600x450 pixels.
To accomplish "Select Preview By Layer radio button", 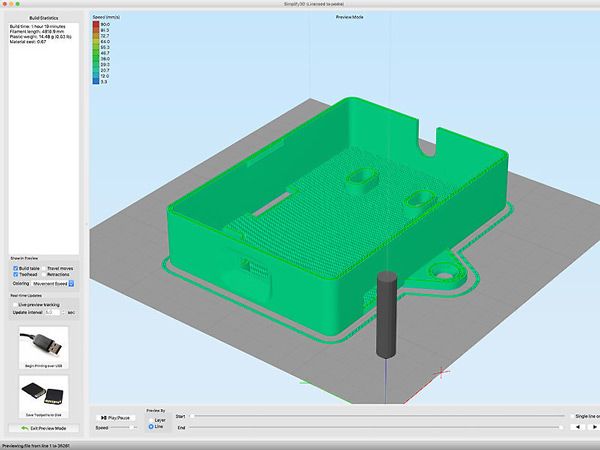I will 150,420.
